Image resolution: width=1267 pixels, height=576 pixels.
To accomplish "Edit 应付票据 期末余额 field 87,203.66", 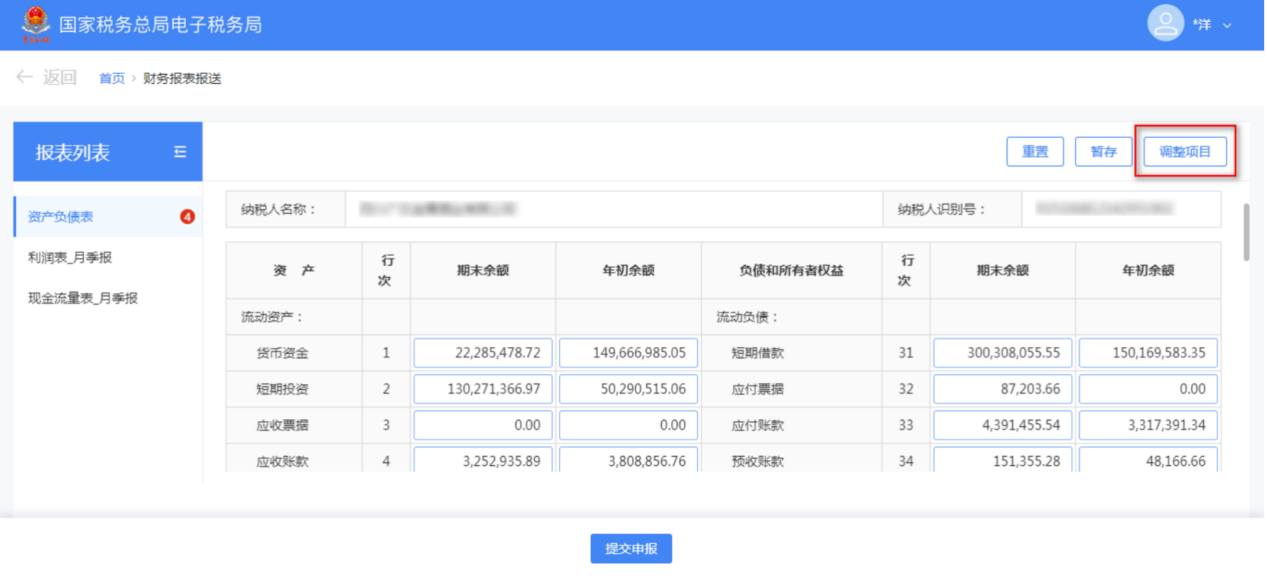I will [x=1003, y=389].
